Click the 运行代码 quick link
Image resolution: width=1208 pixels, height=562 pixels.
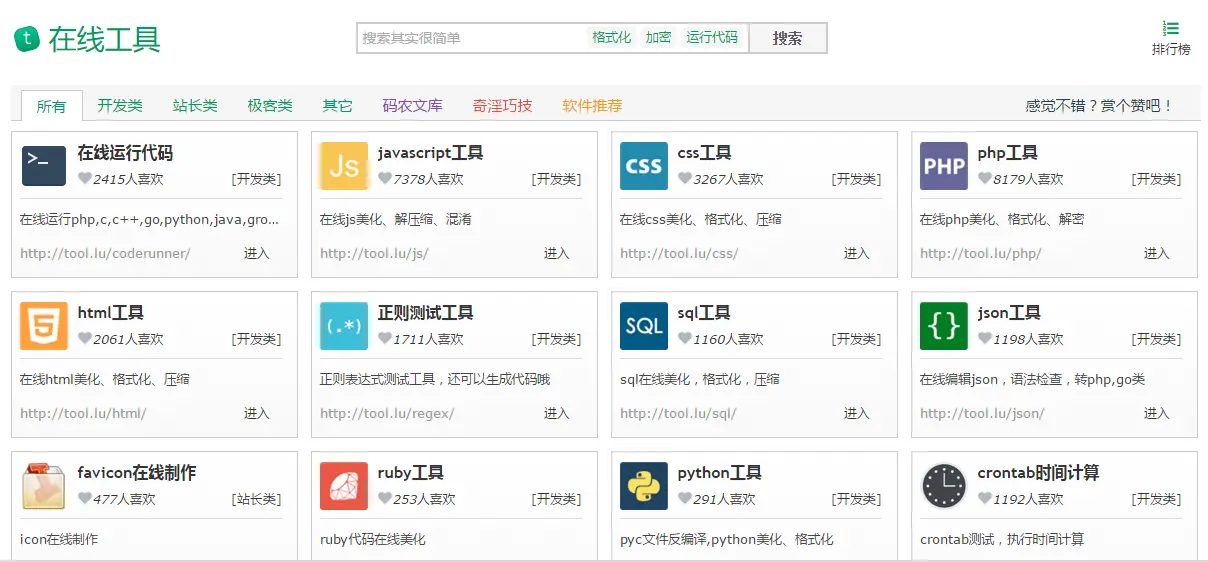[x=712, y=38]
